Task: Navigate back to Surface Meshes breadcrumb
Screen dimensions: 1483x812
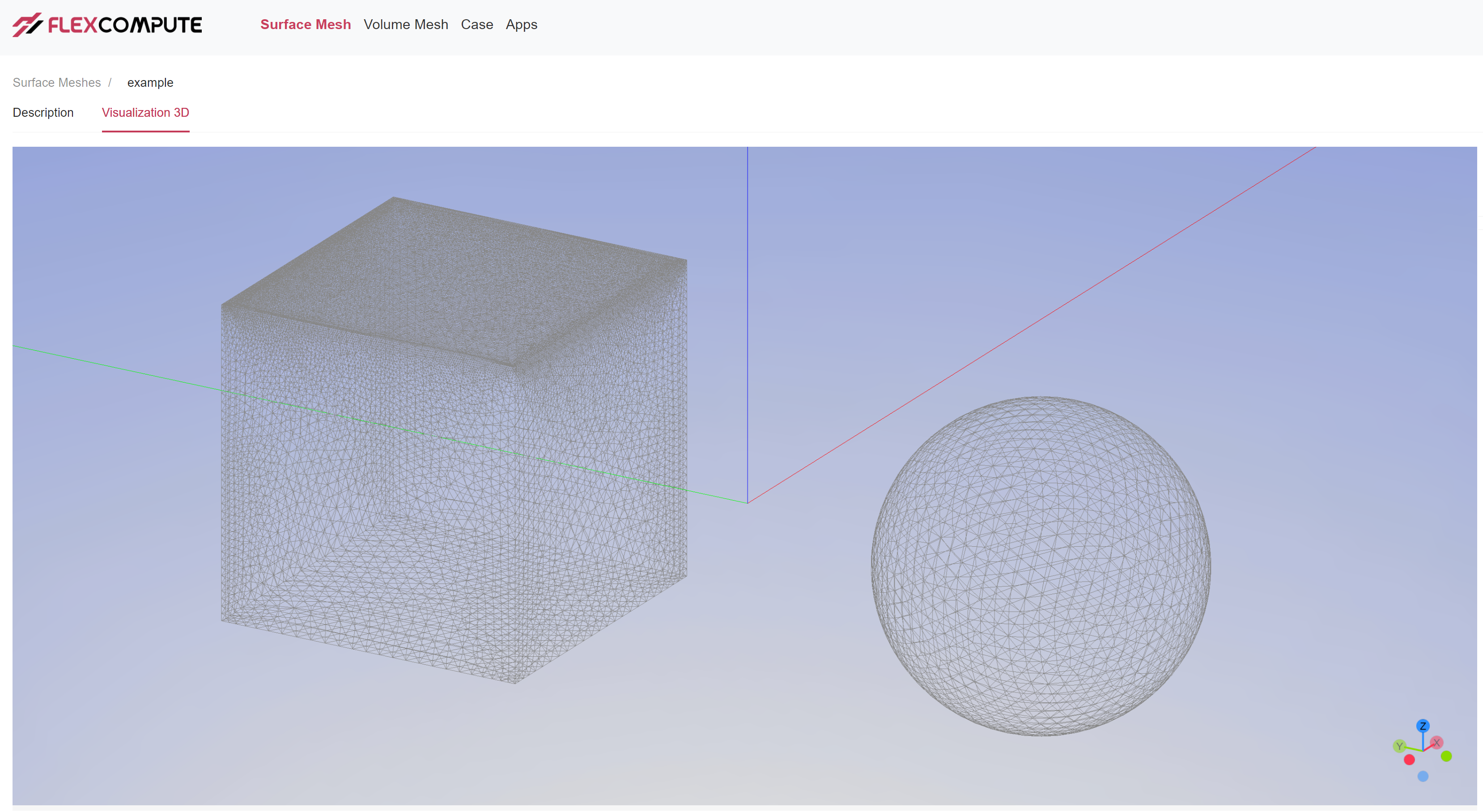Action: (56, 82)
